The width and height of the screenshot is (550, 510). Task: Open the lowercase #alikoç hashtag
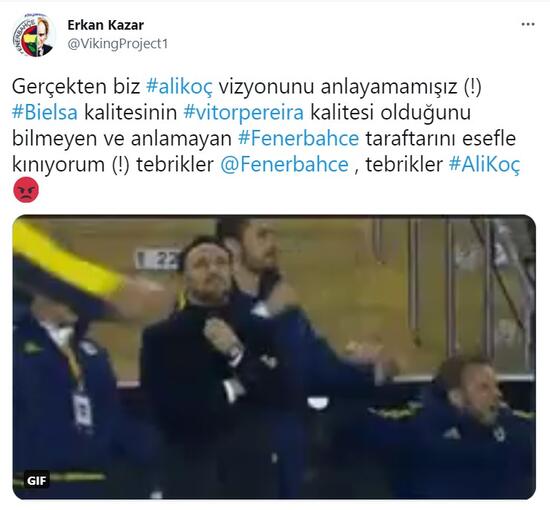[179, 87]
